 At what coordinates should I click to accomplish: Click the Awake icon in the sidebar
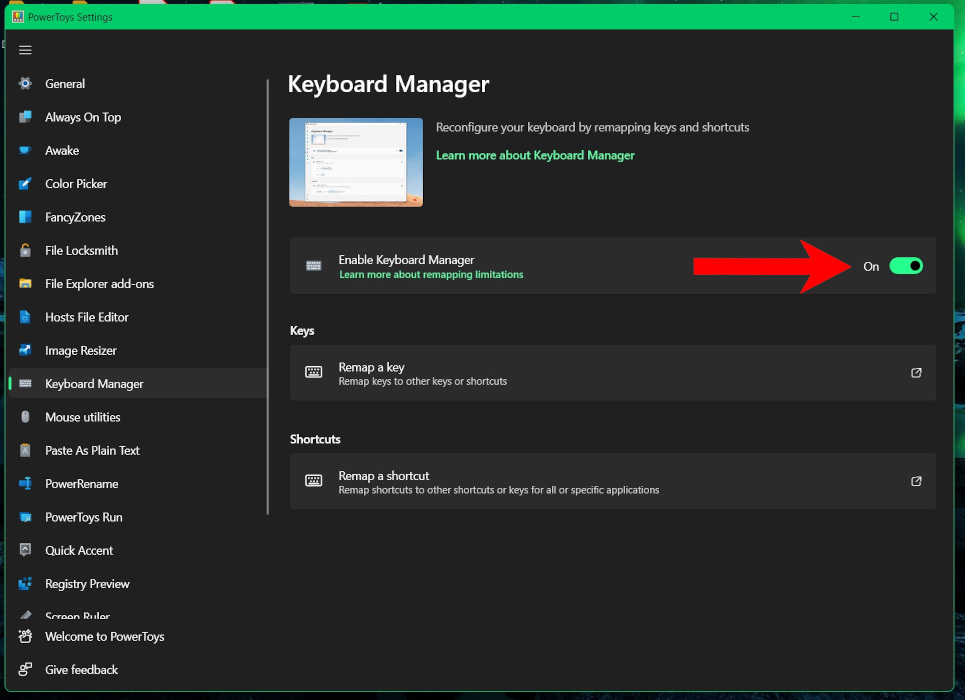(24, 150)
